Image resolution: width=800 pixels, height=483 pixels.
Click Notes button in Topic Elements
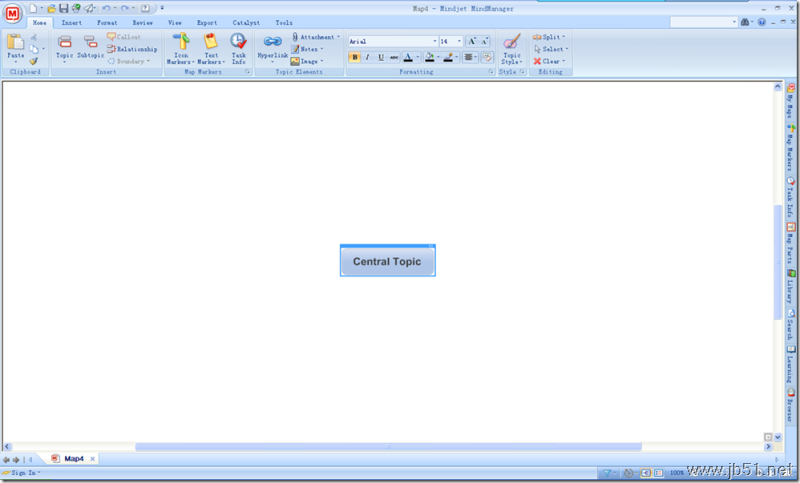click(307, 49)
